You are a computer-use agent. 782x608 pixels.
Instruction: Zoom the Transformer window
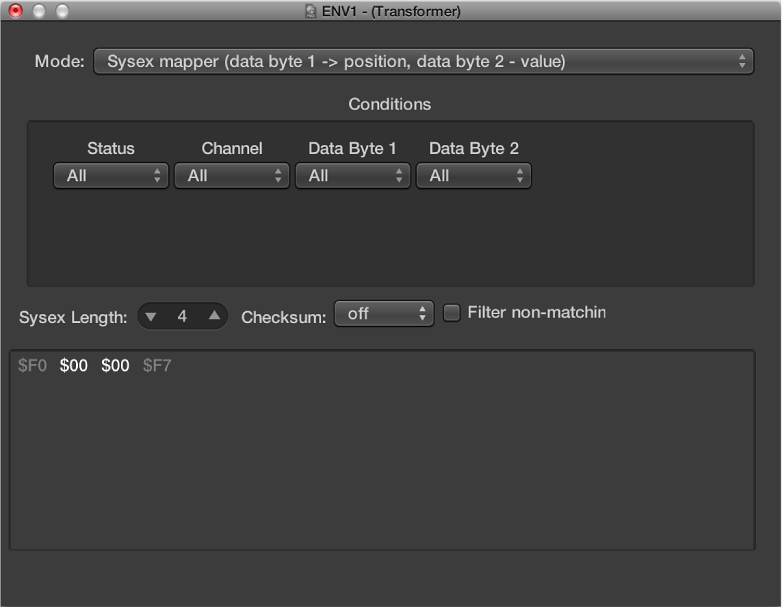(62, 11)
